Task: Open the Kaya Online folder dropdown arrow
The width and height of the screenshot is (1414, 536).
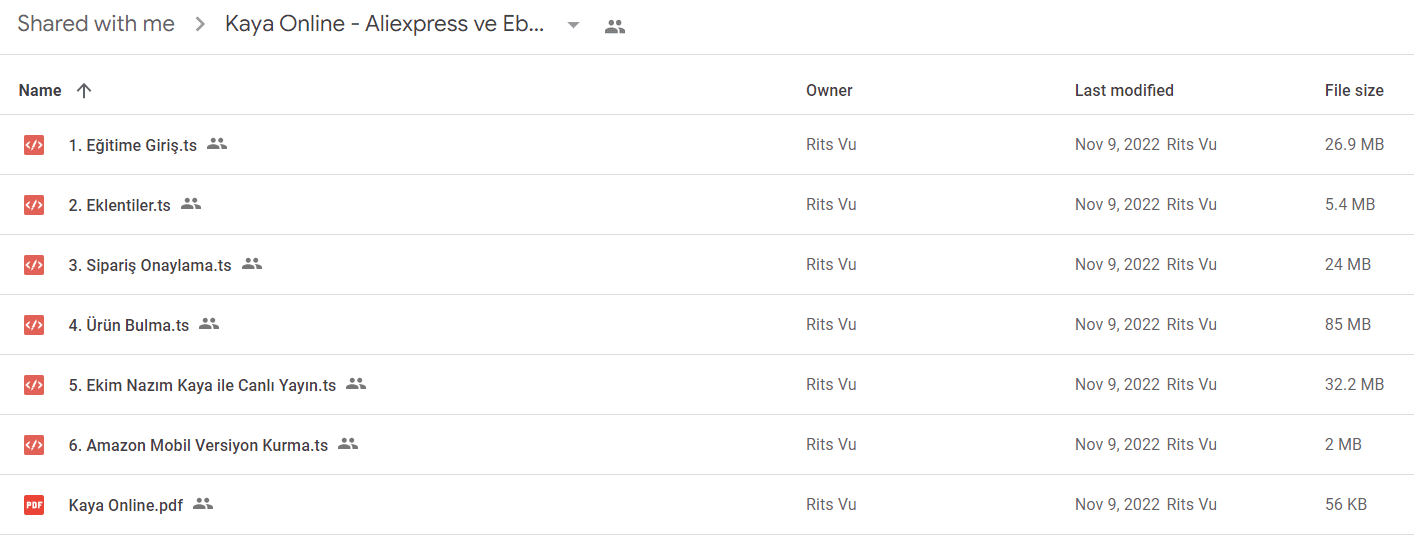Action: pos(573,25)
